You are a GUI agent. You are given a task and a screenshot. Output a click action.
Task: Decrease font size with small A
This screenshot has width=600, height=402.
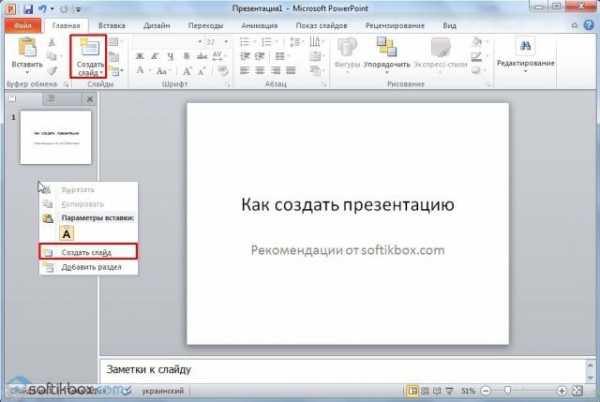tap(202, 71)
